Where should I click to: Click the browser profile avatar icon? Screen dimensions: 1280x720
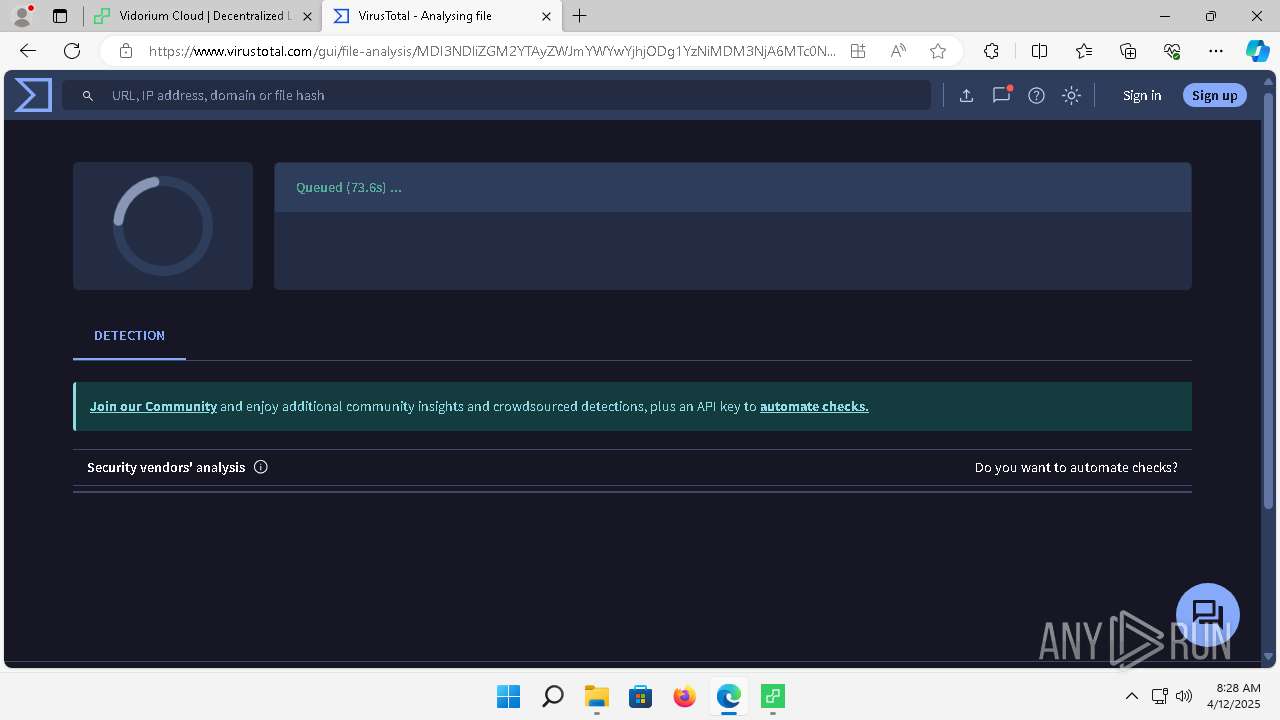[x=21, y=16]
